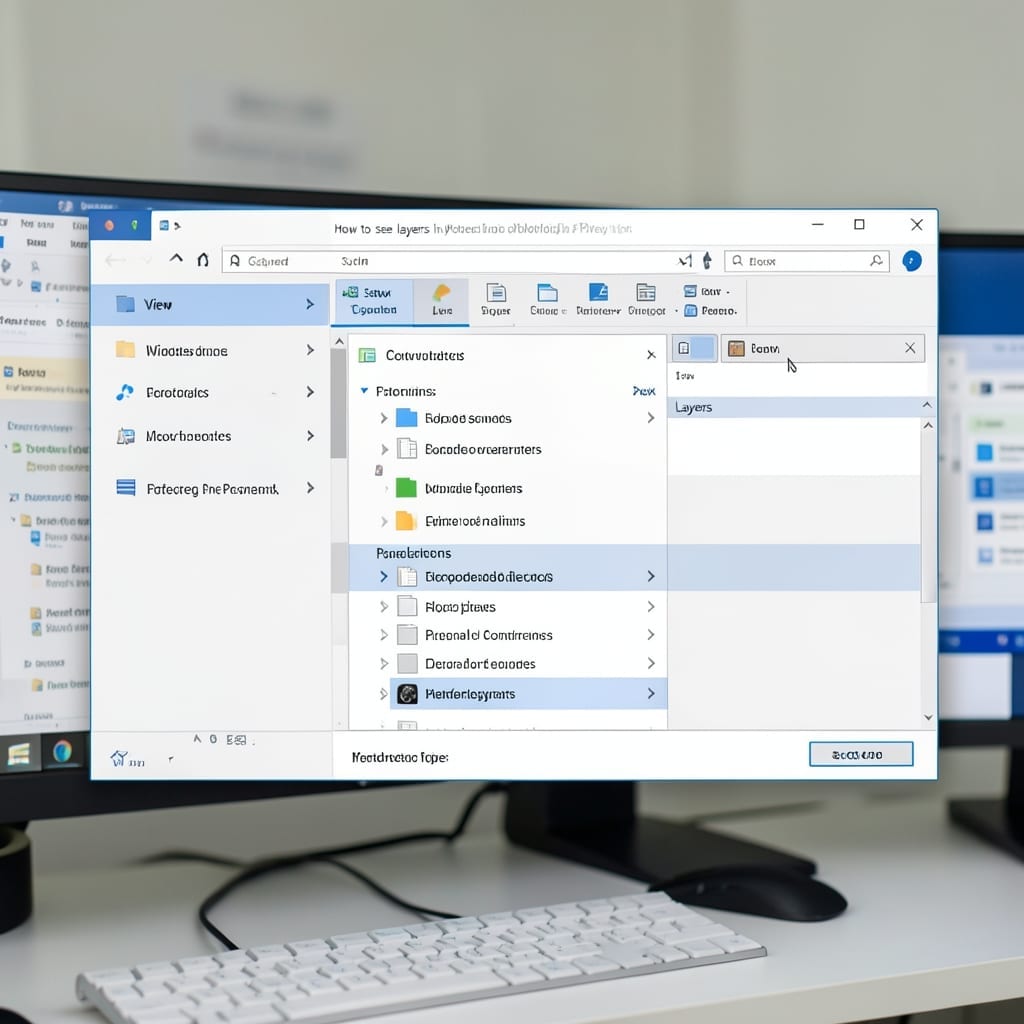This screenshot has width=1024, height=1024.
Task: Close the Eoom tab
Action: [910, 348]
